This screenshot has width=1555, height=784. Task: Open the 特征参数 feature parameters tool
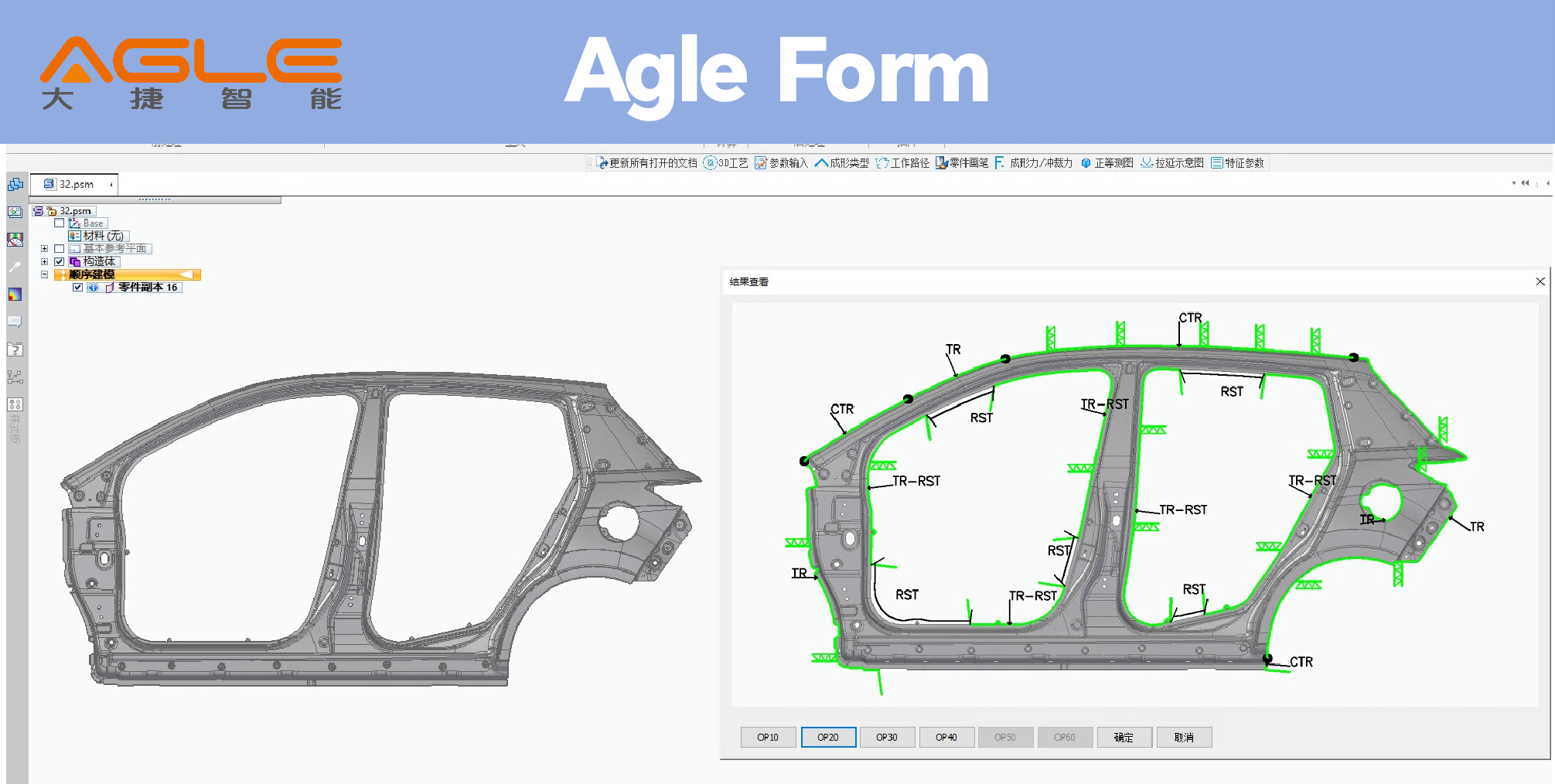1237,163
